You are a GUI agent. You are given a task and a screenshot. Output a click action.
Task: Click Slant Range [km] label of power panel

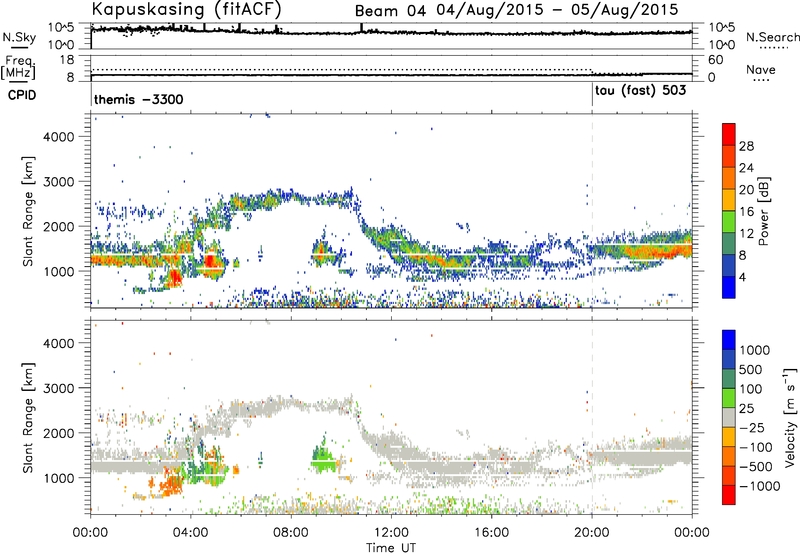click(28, 211)
